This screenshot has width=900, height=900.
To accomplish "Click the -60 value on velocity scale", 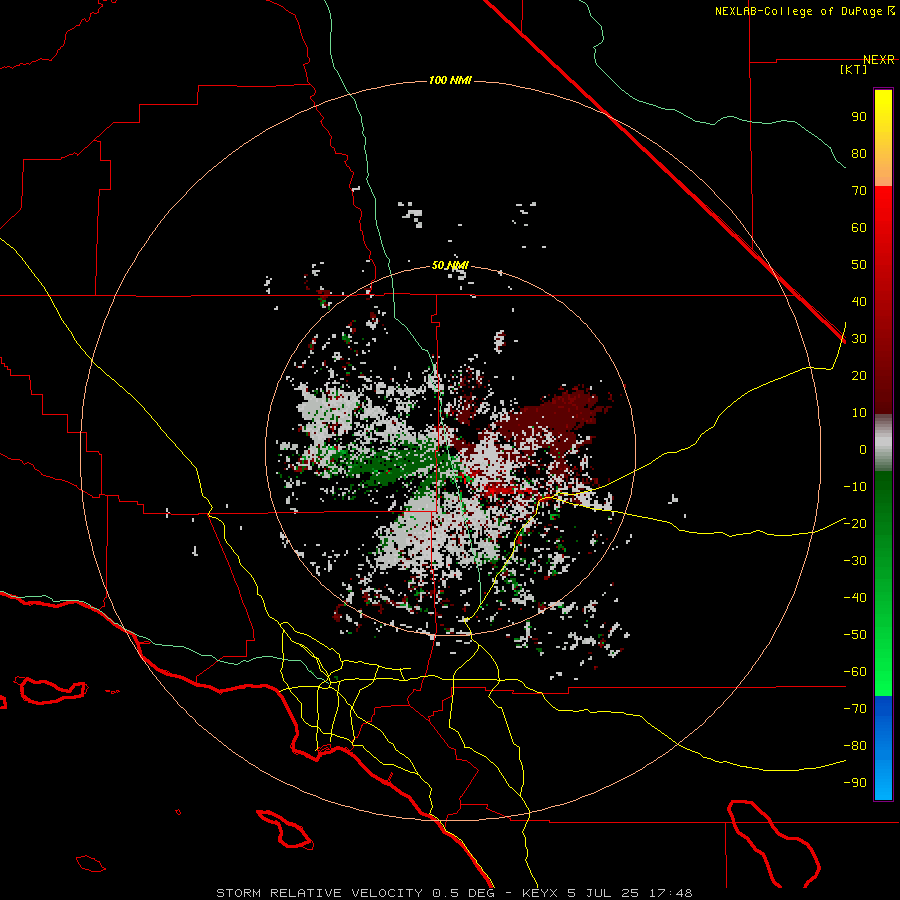I will coord(855,672).
